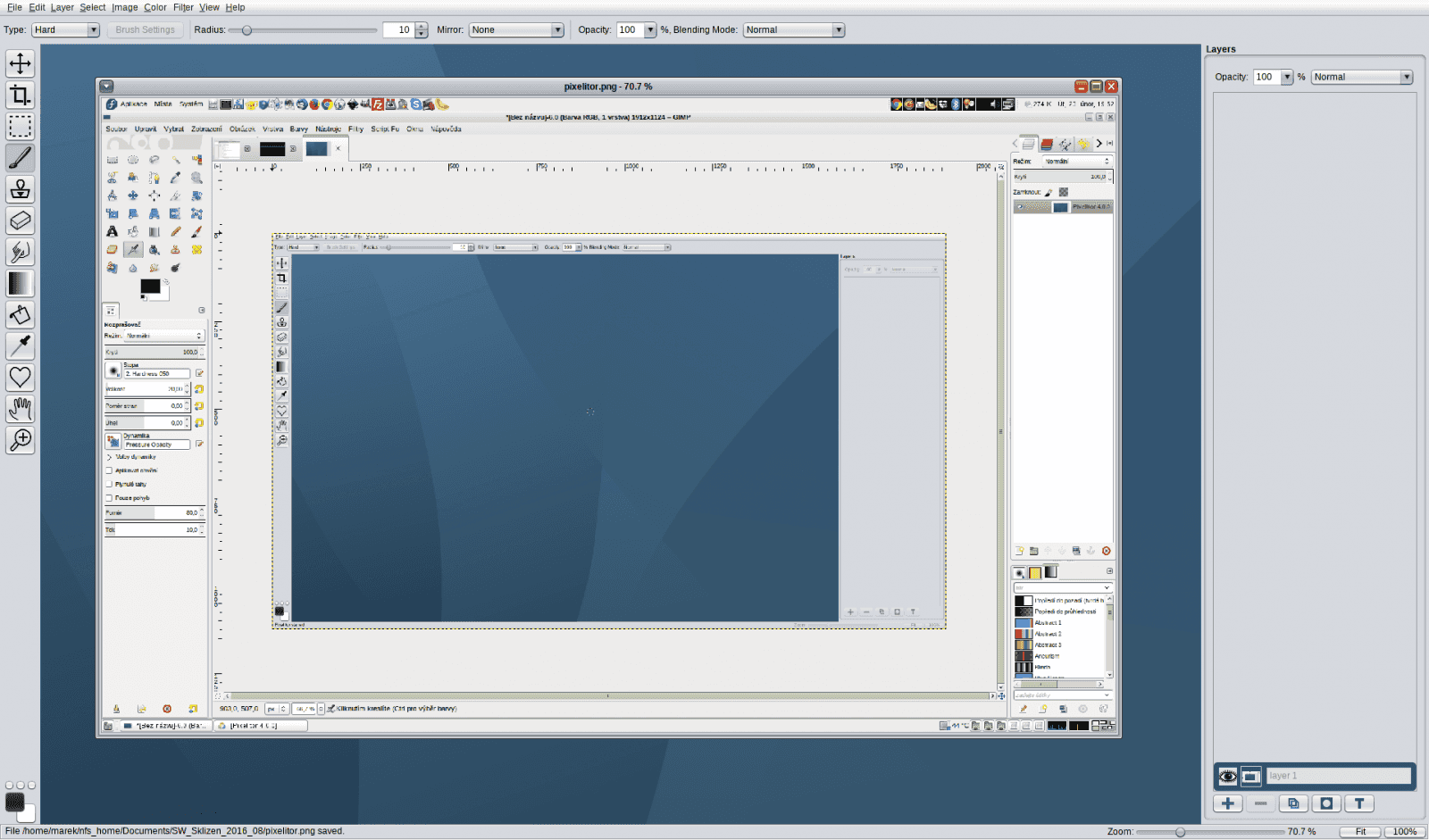Select the Move tool
The width and height of the screenshot is (1429, 840).
click(20, 63)
